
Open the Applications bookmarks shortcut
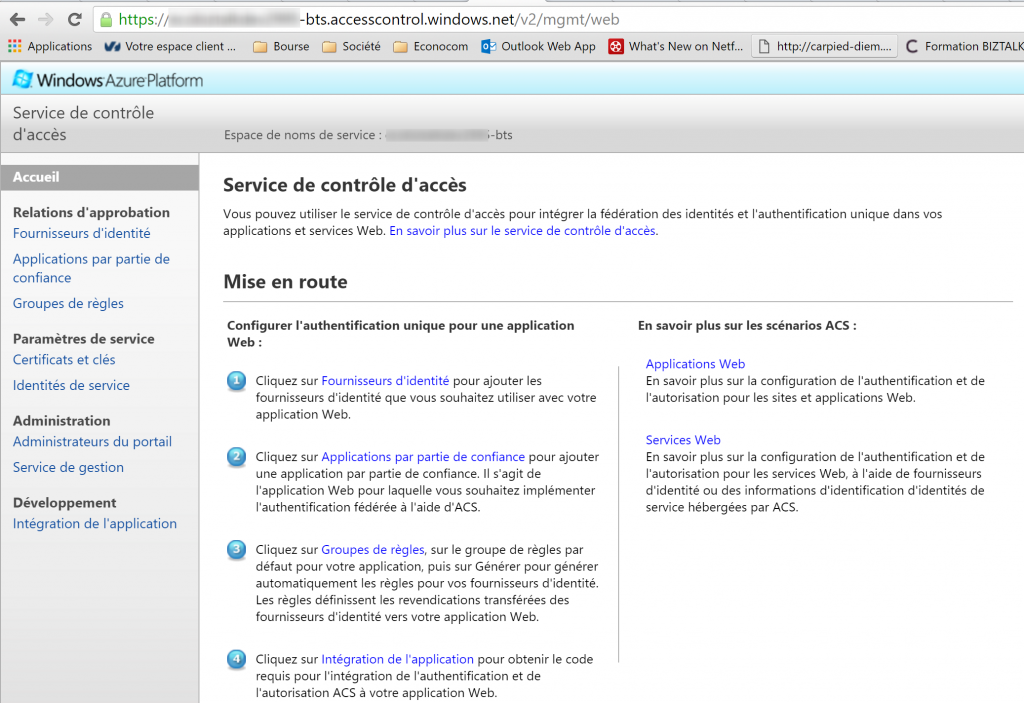(x=50, y=46)
